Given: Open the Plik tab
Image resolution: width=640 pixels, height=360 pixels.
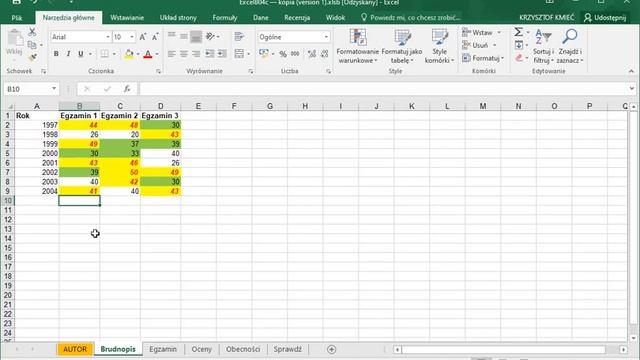Looking at the screenshot, I should tap(17, 18).
